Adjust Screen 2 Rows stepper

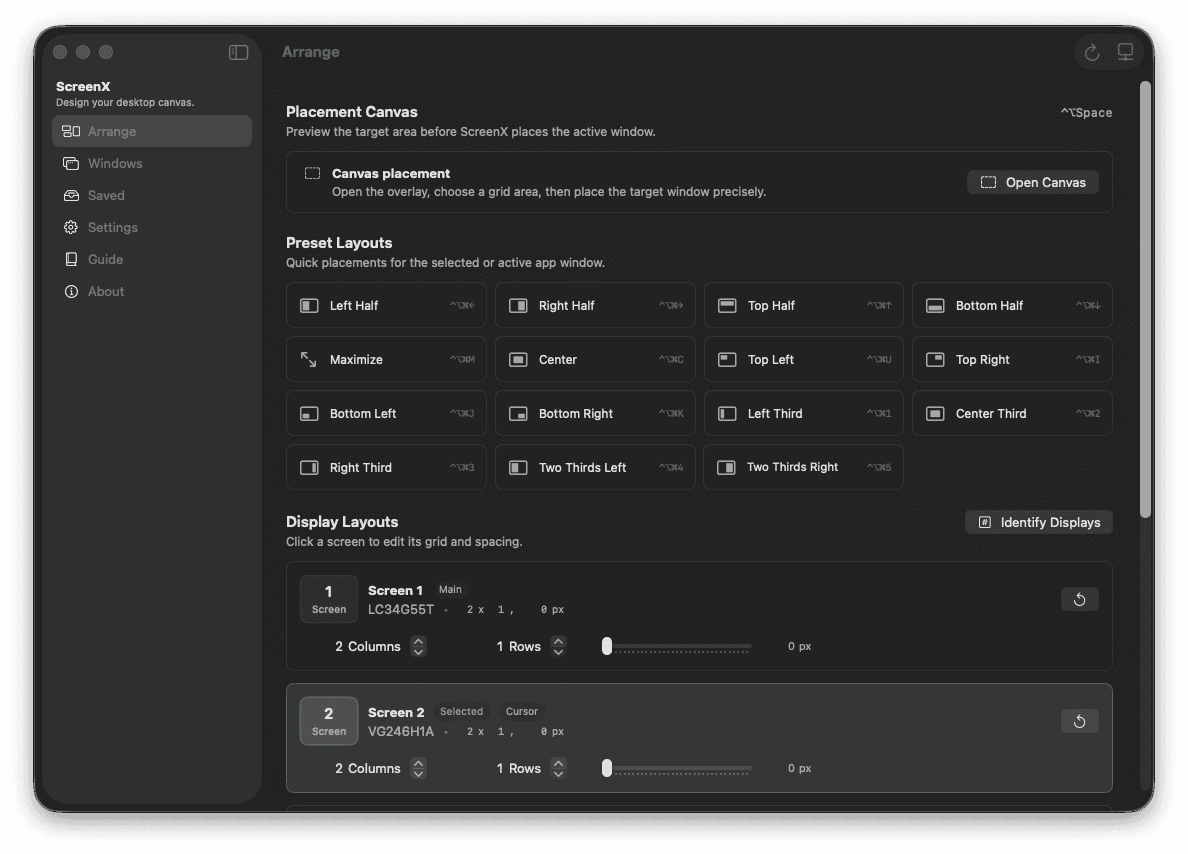pos(558,768)
